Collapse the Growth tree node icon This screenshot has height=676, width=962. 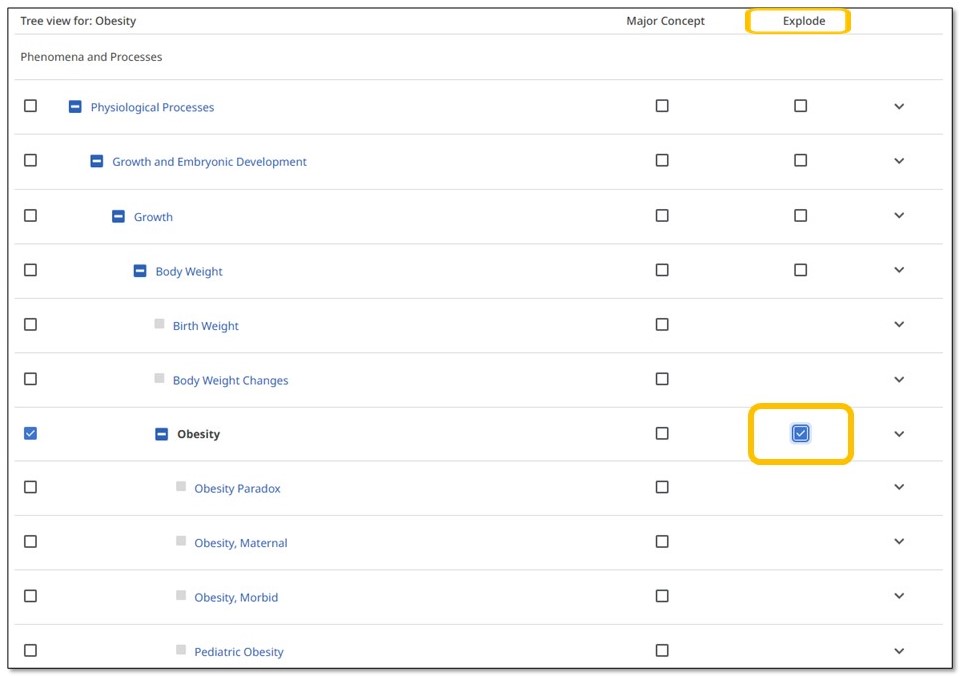118,216
